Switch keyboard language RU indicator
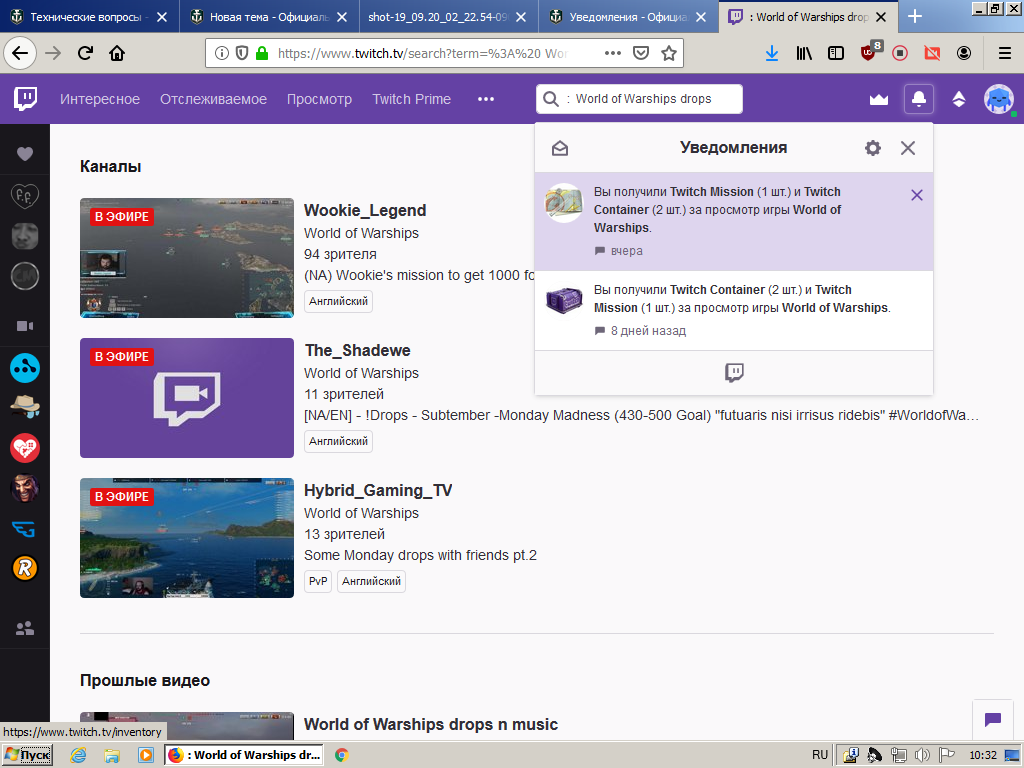Viewport: 1024px width, 768px height. click(x=820, y=755)
